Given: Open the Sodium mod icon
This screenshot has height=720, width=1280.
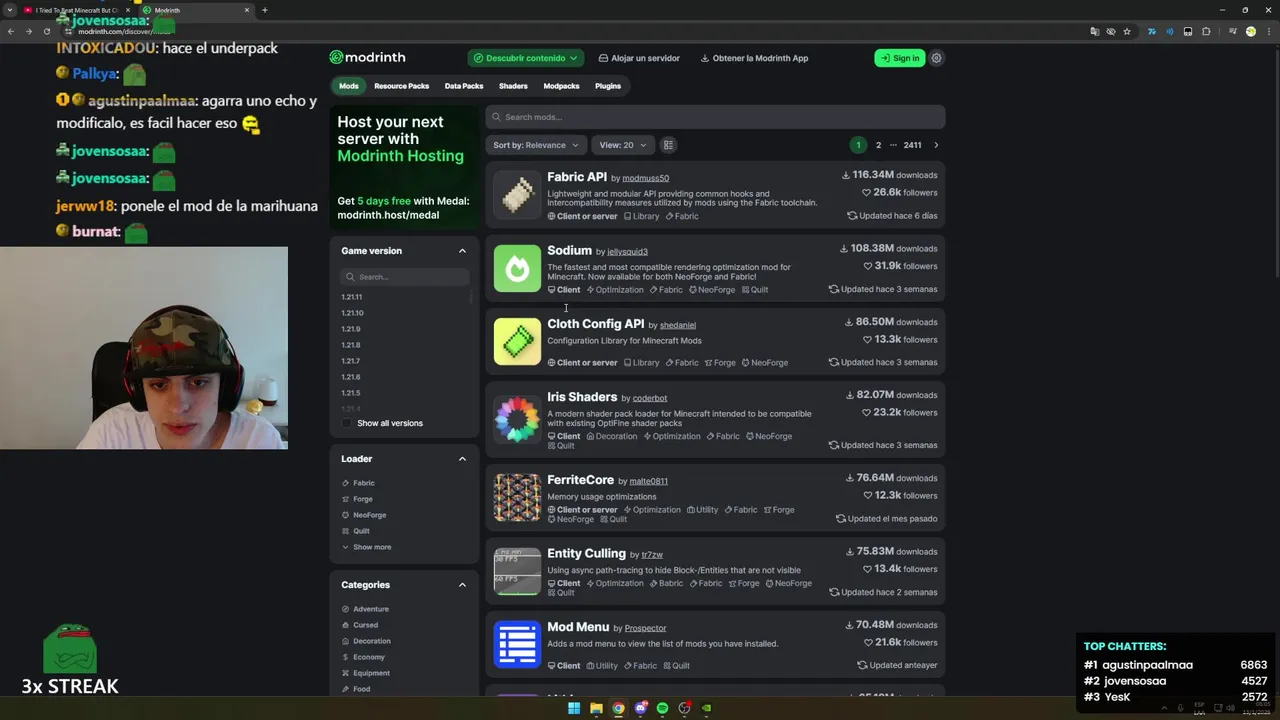Looking at the screenshot, I should [517, 268].
